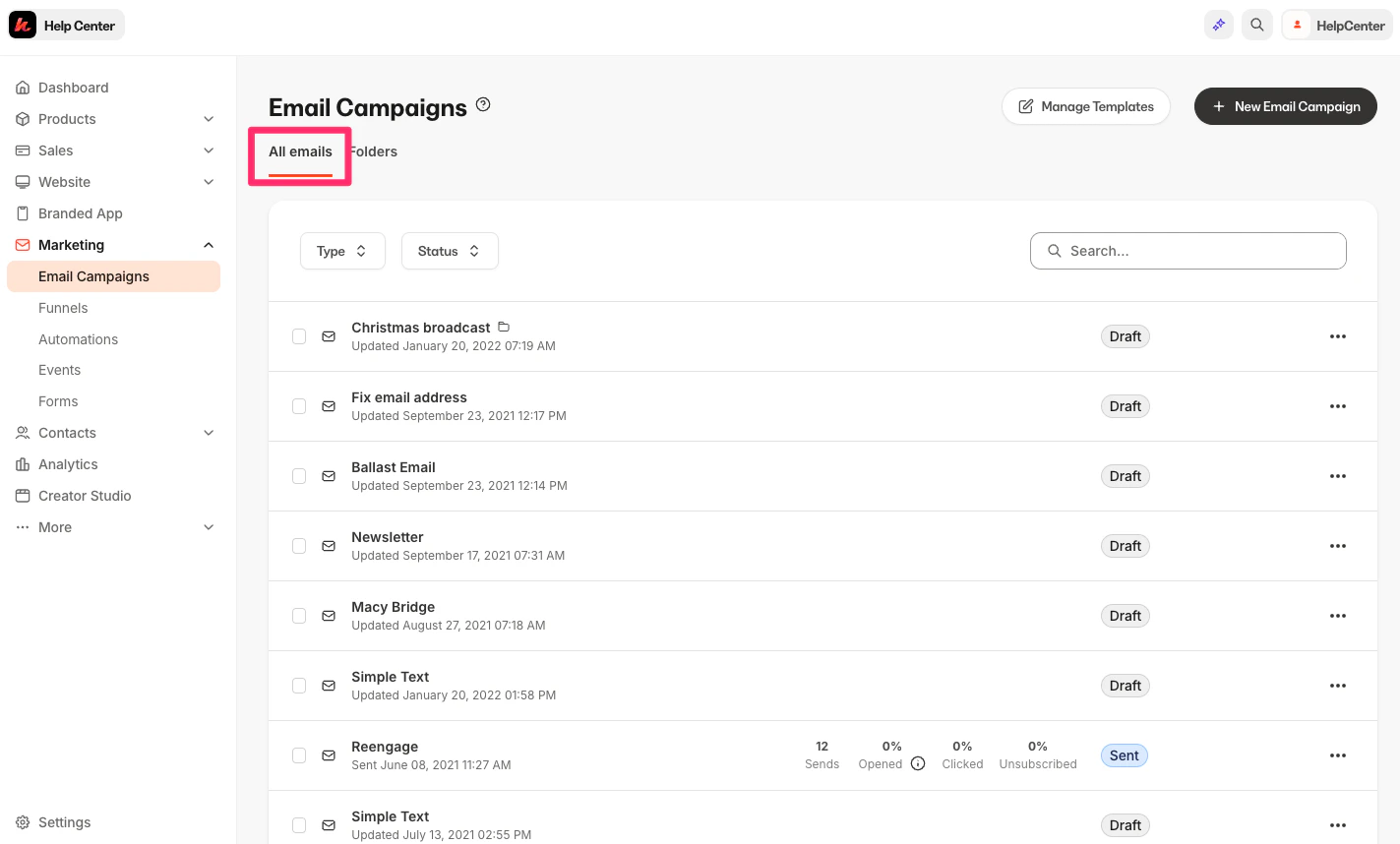Screen dimensions: 1400x844
Task: Open the Type filter dropdown
Action: point(342,251)
